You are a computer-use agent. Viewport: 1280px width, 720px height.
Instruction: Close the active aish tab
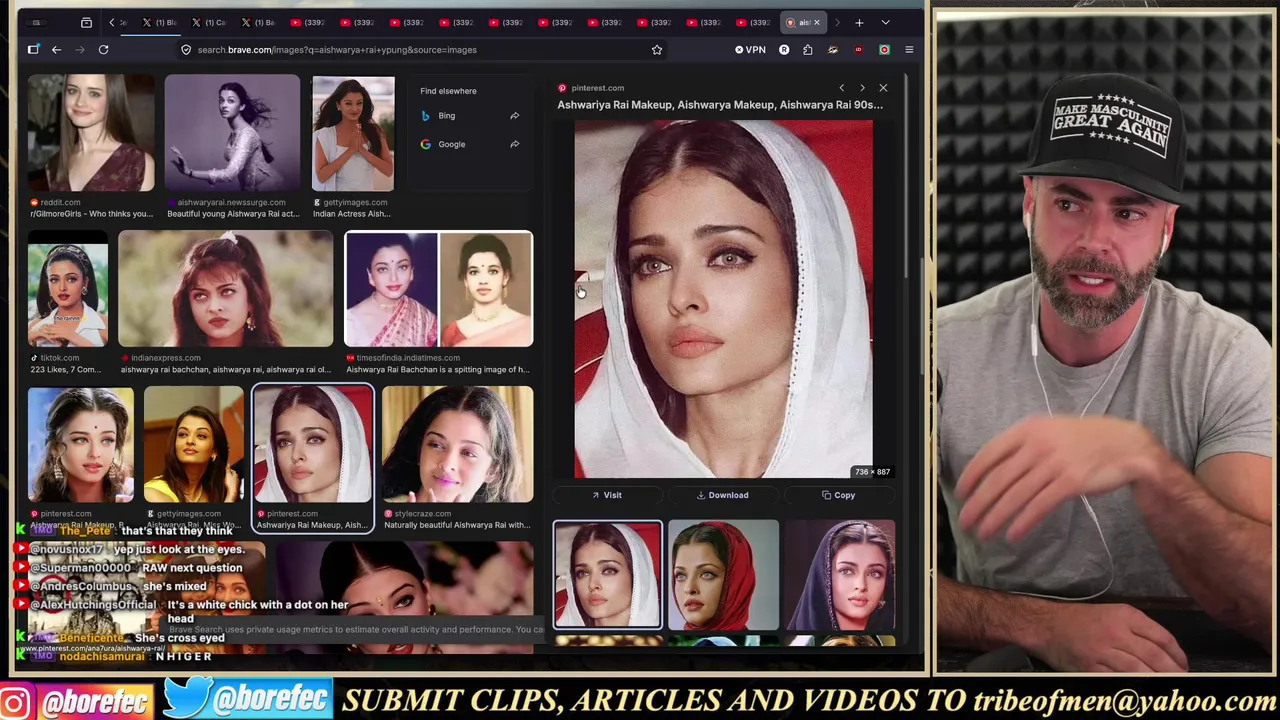pyautogui.click(x=816, y=22)
